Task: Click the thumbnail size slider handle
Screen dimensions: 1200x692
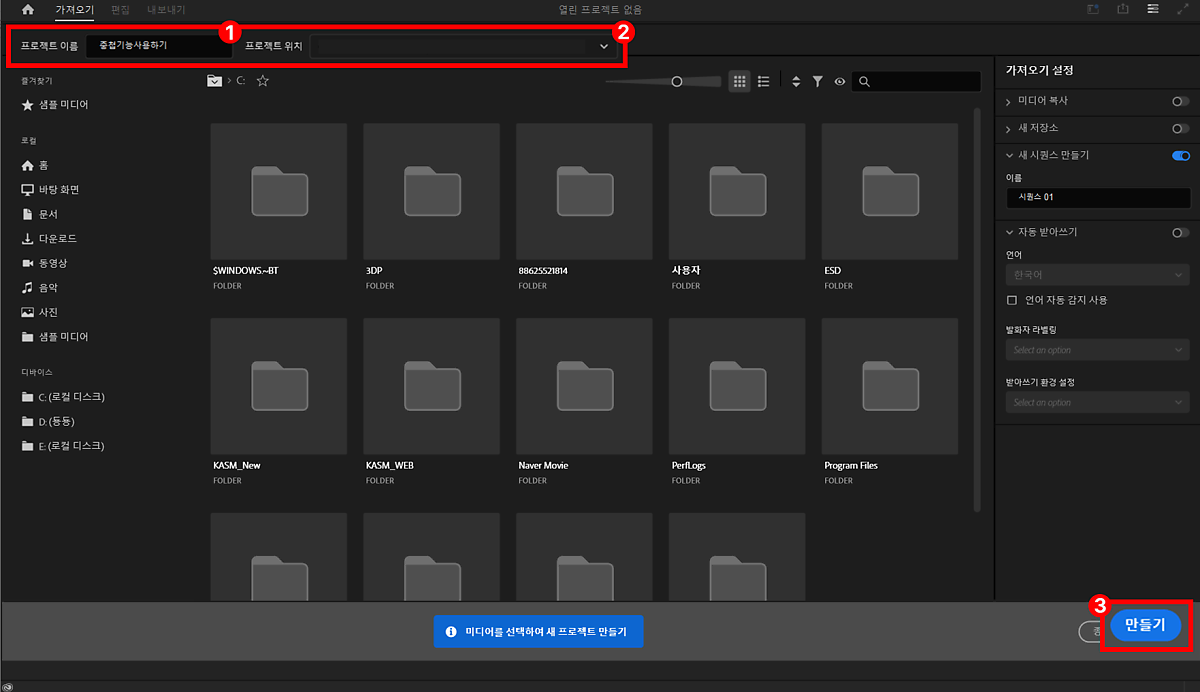Action: (x=677, y=82)
